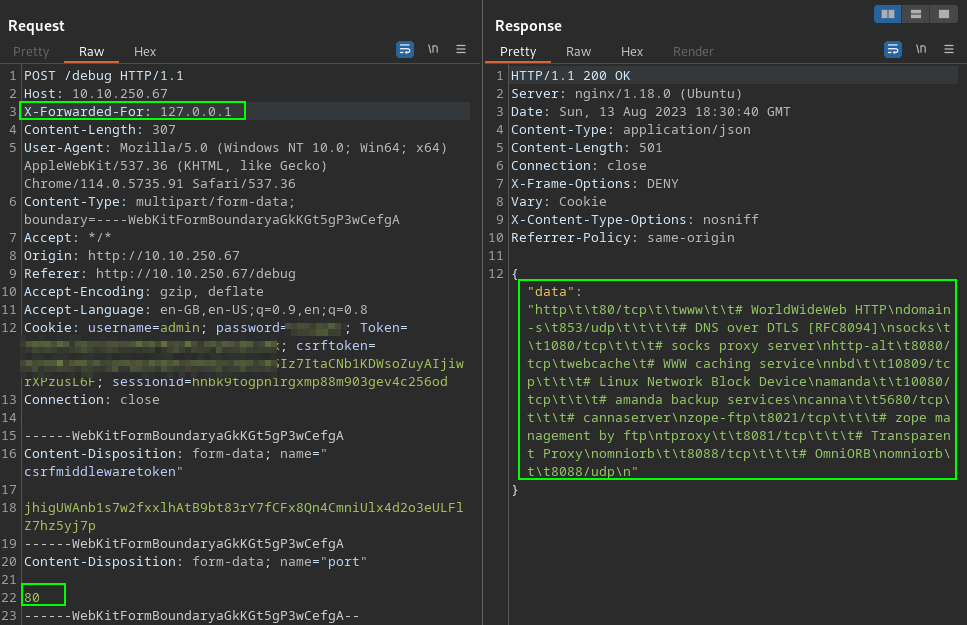Screen dimensions: 967x625
Task: Switch Response view to Pretty tab
Action: click(x=518, y=52)
